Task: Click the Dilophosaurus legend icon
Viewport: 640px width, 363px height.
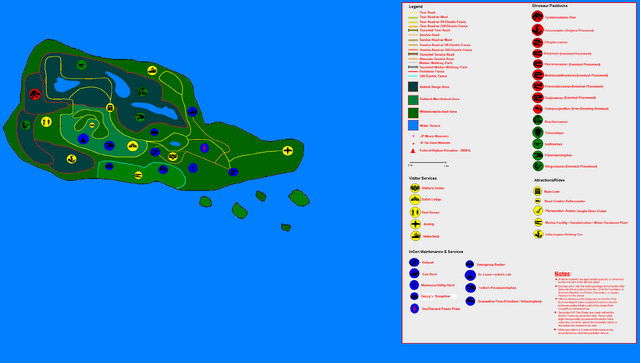Action: coord(537,42)
